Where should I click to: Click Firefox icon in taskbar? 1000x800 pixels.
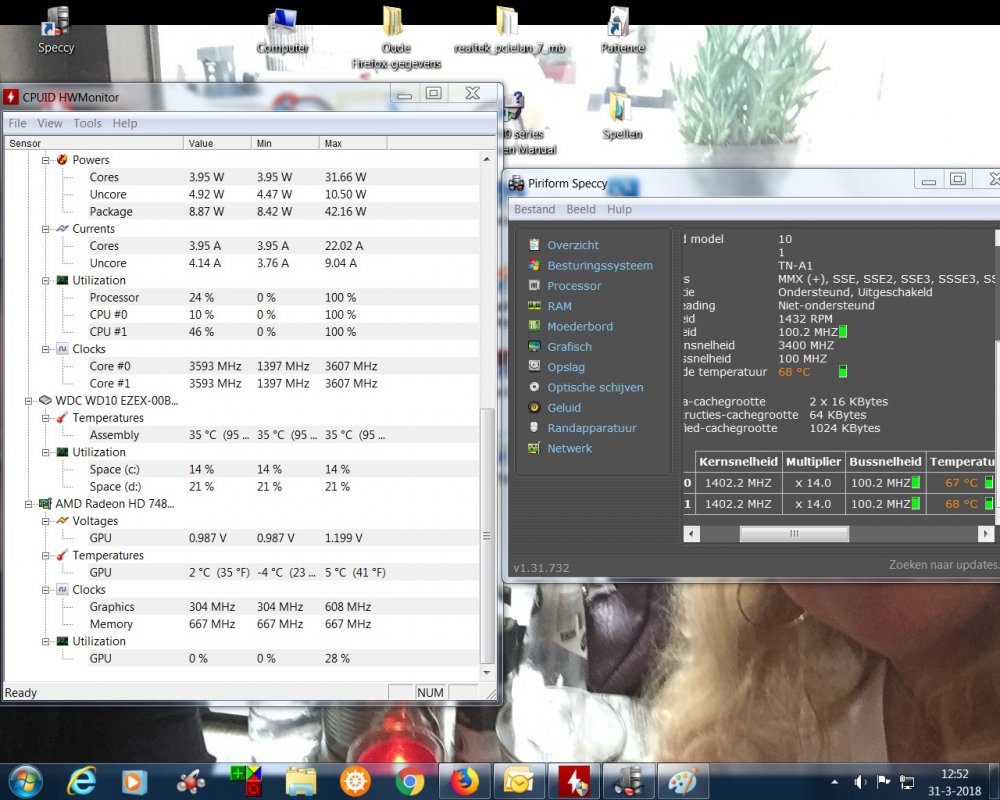[464, 780]
